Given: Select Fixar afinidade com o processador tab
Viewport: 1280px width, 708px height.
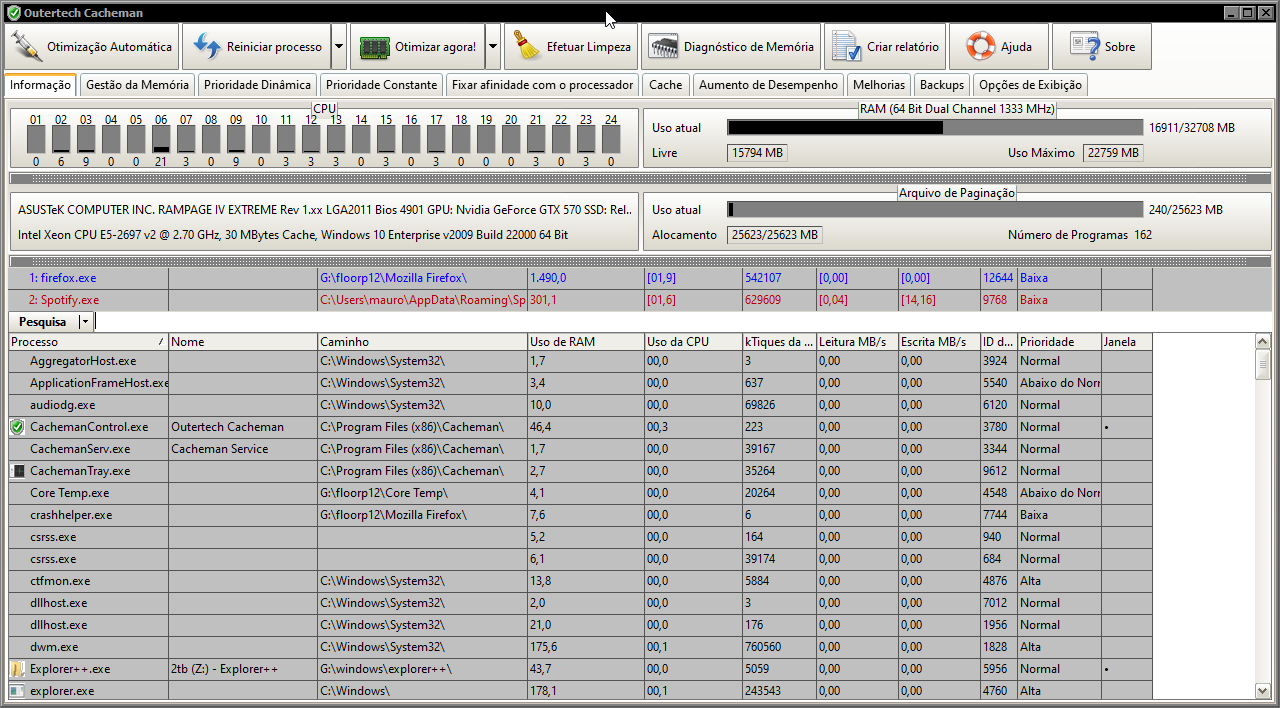Looking at the screenshot, I should (542, 85).
